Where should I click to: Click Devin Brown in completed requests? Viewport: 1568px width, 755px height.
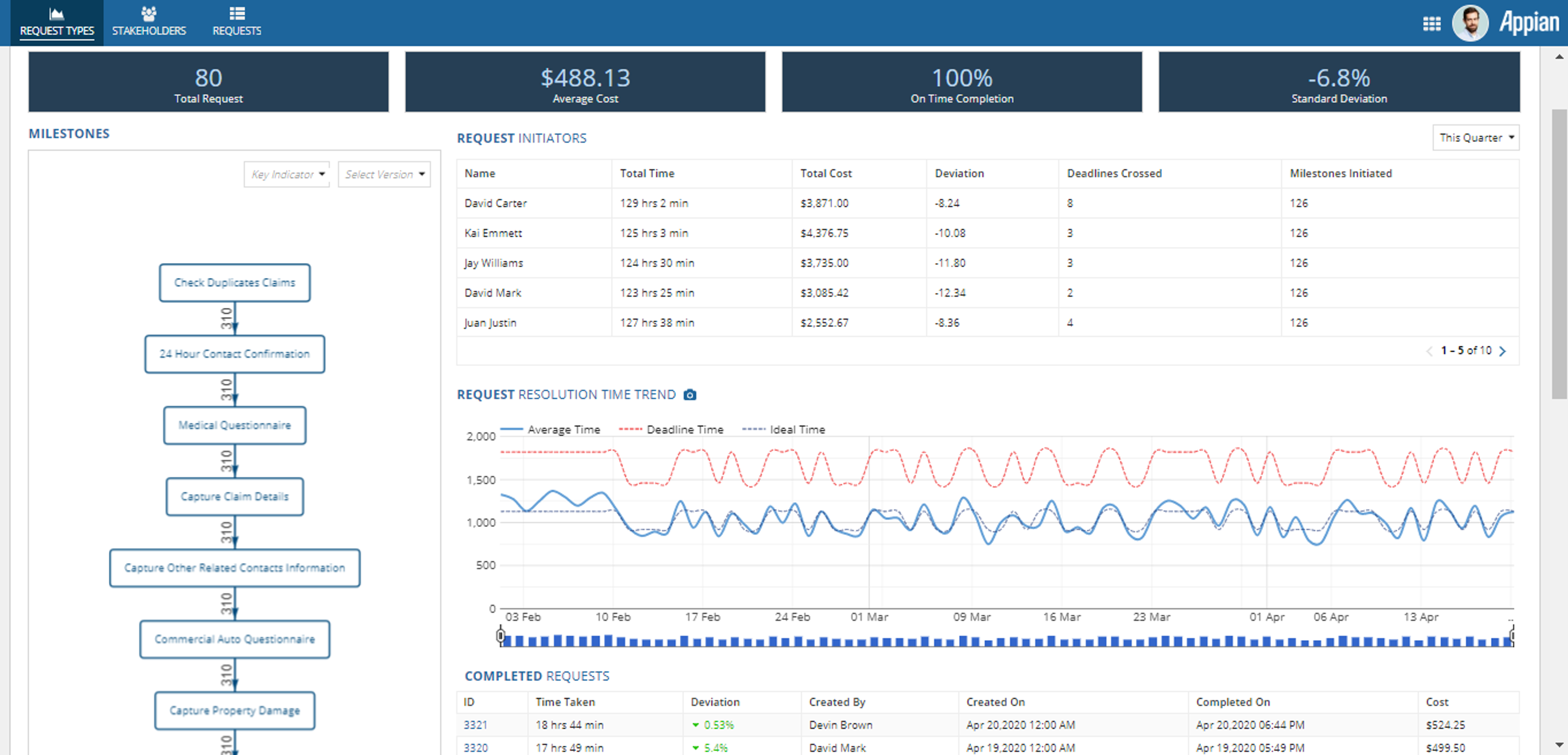[x=841, y=724]
